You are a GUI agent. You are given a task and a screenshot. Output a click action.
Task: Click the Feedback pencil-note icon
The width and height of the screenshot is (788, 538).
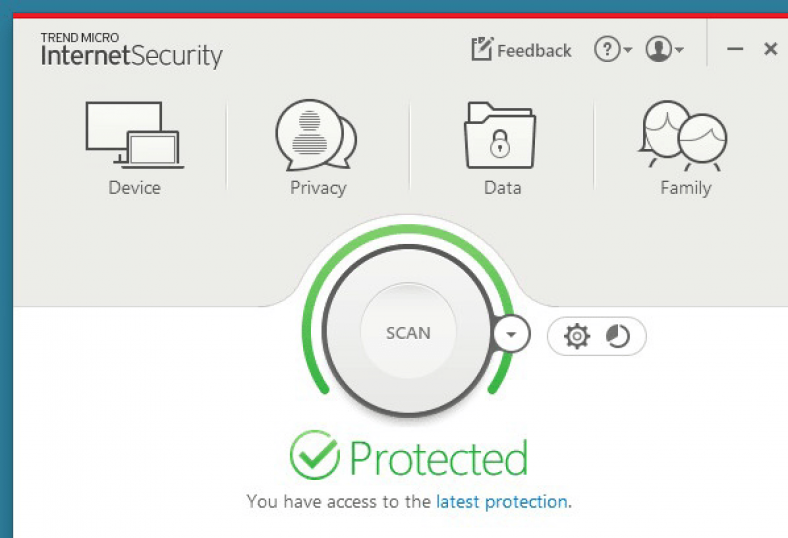point(482,49)
